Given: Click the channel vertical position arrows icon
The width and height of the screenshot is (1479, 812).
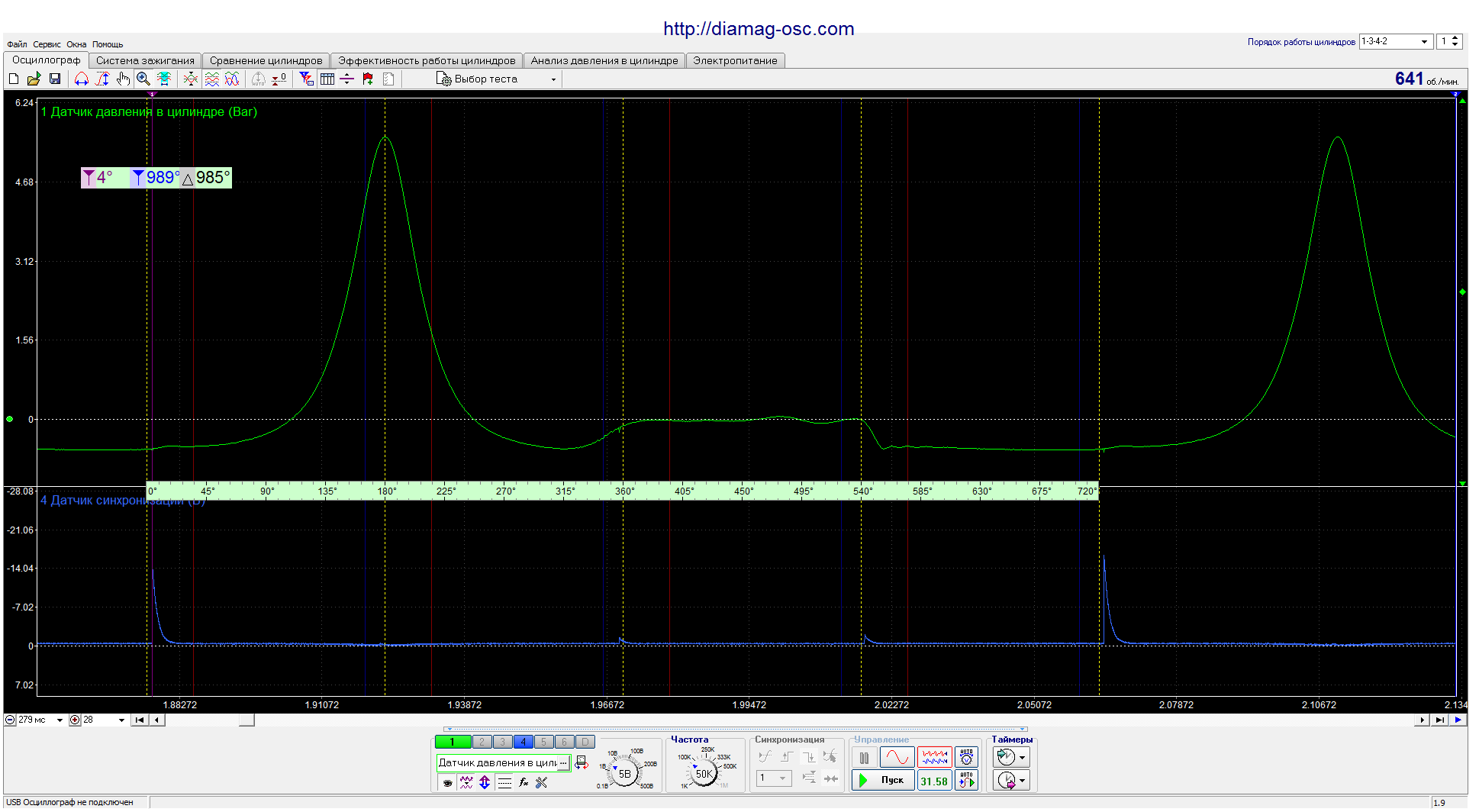Looking at the screenshot, I should [x=485, y=782].
